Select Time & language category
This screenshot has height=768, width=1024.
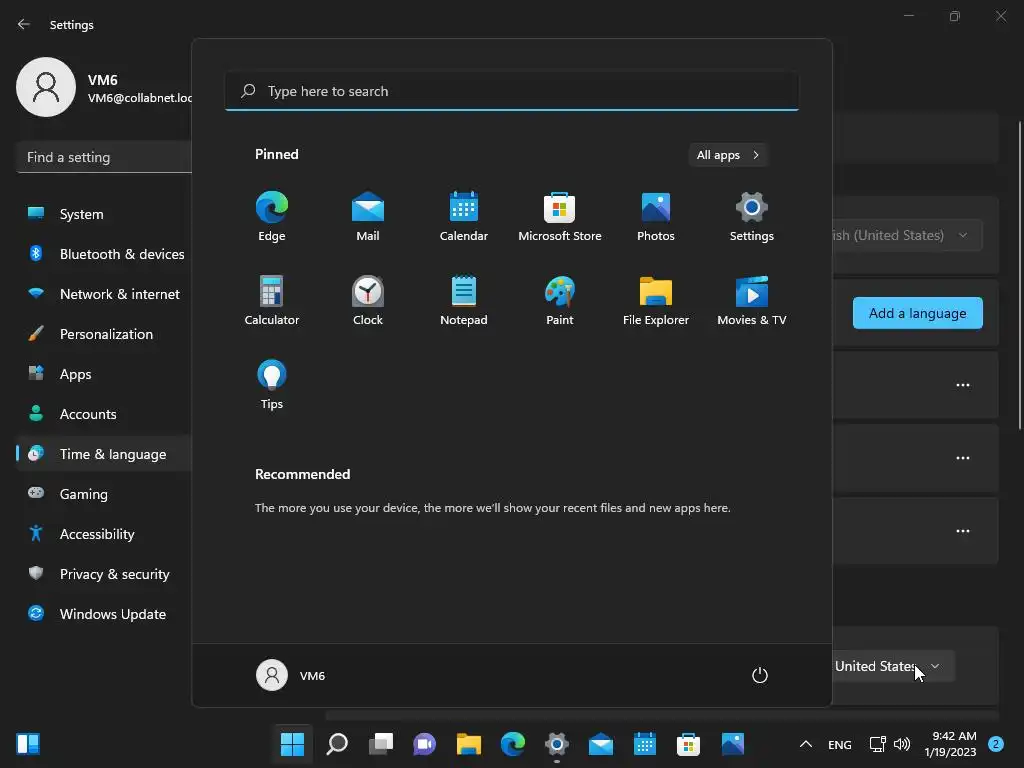104,454
